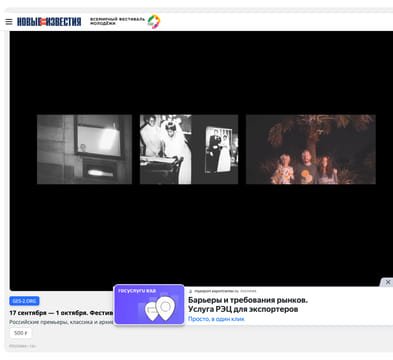Open the Барьеры и требования рынков ad headline
Viewport: 393px width, 360px height.
(x=248, y=304)
